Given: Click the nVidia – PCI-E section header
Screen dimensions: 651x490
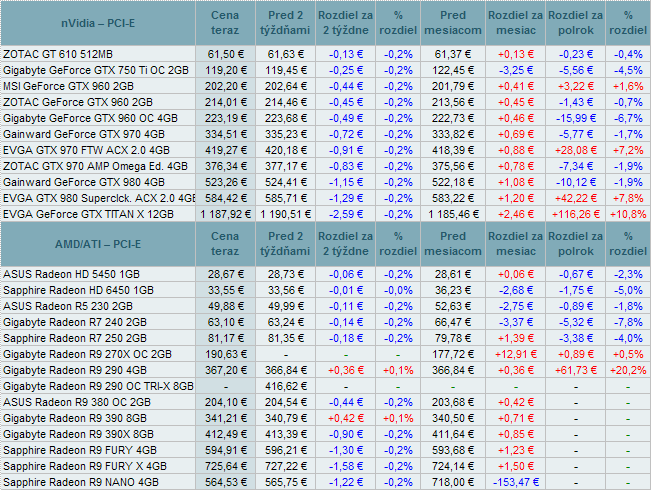Looking at the screenshot, I should click(x=98, y=23).
